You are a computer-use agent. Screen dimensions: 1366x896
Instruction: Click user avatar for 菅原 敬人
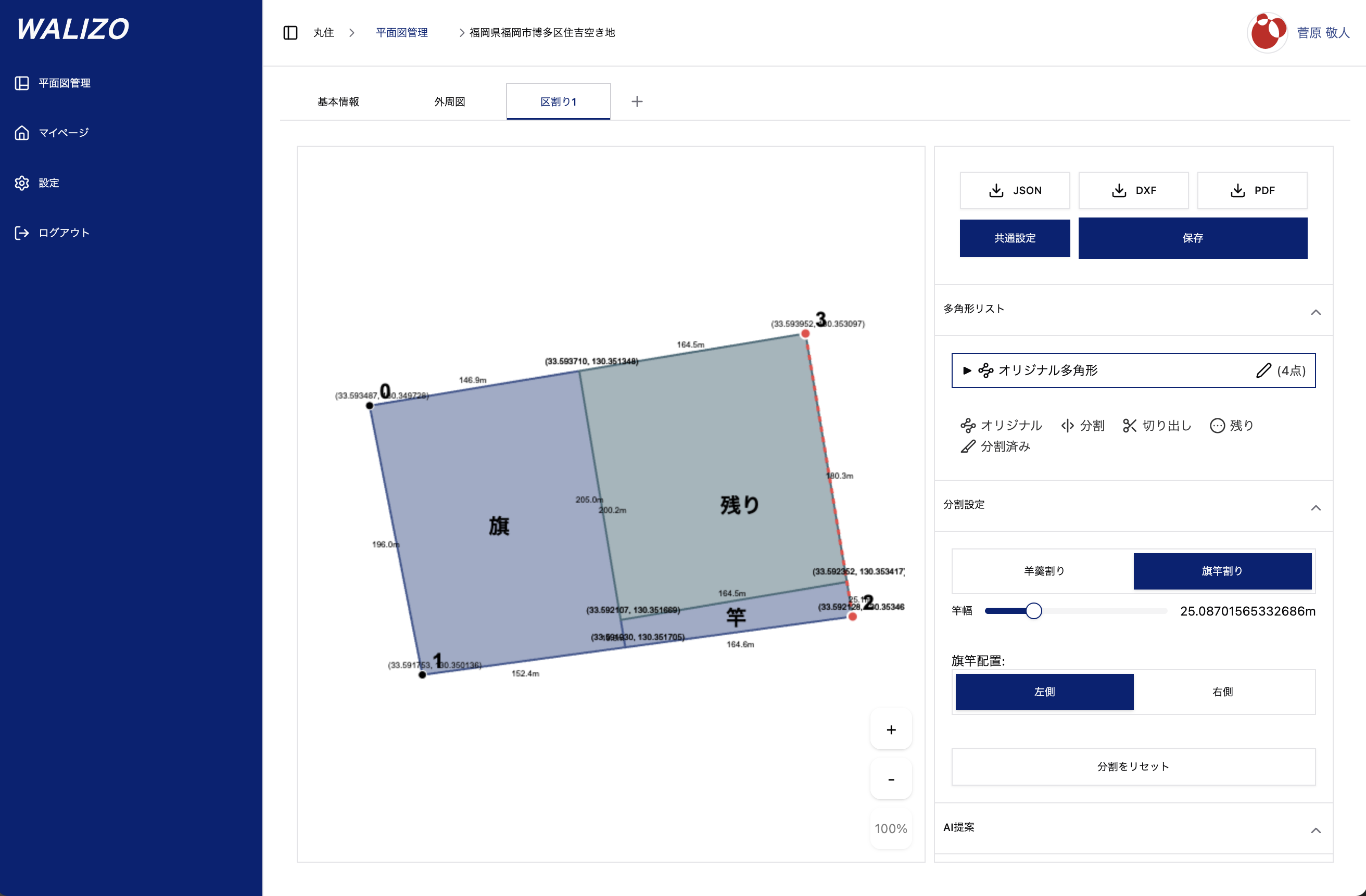click(1267, 33)
